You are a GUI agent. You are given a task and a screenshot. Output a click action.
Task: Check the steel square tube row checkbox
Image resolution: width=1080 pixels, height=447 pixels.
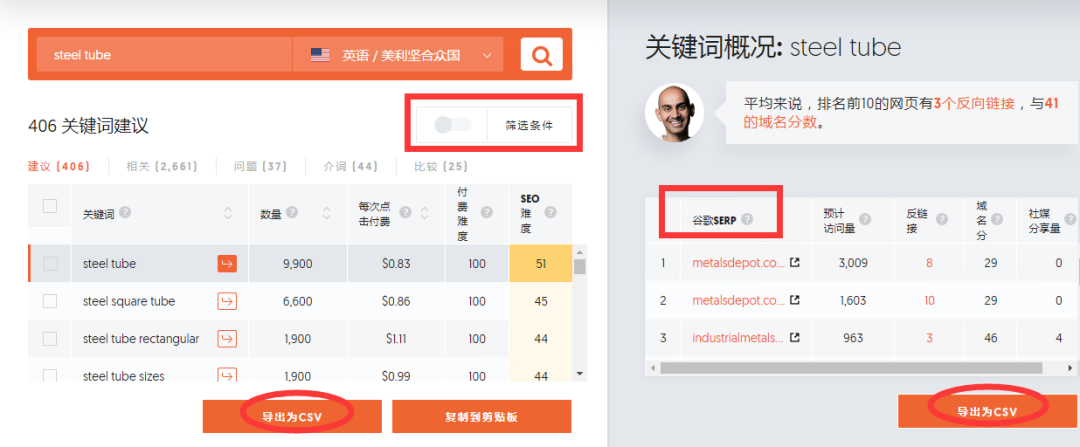50,301
